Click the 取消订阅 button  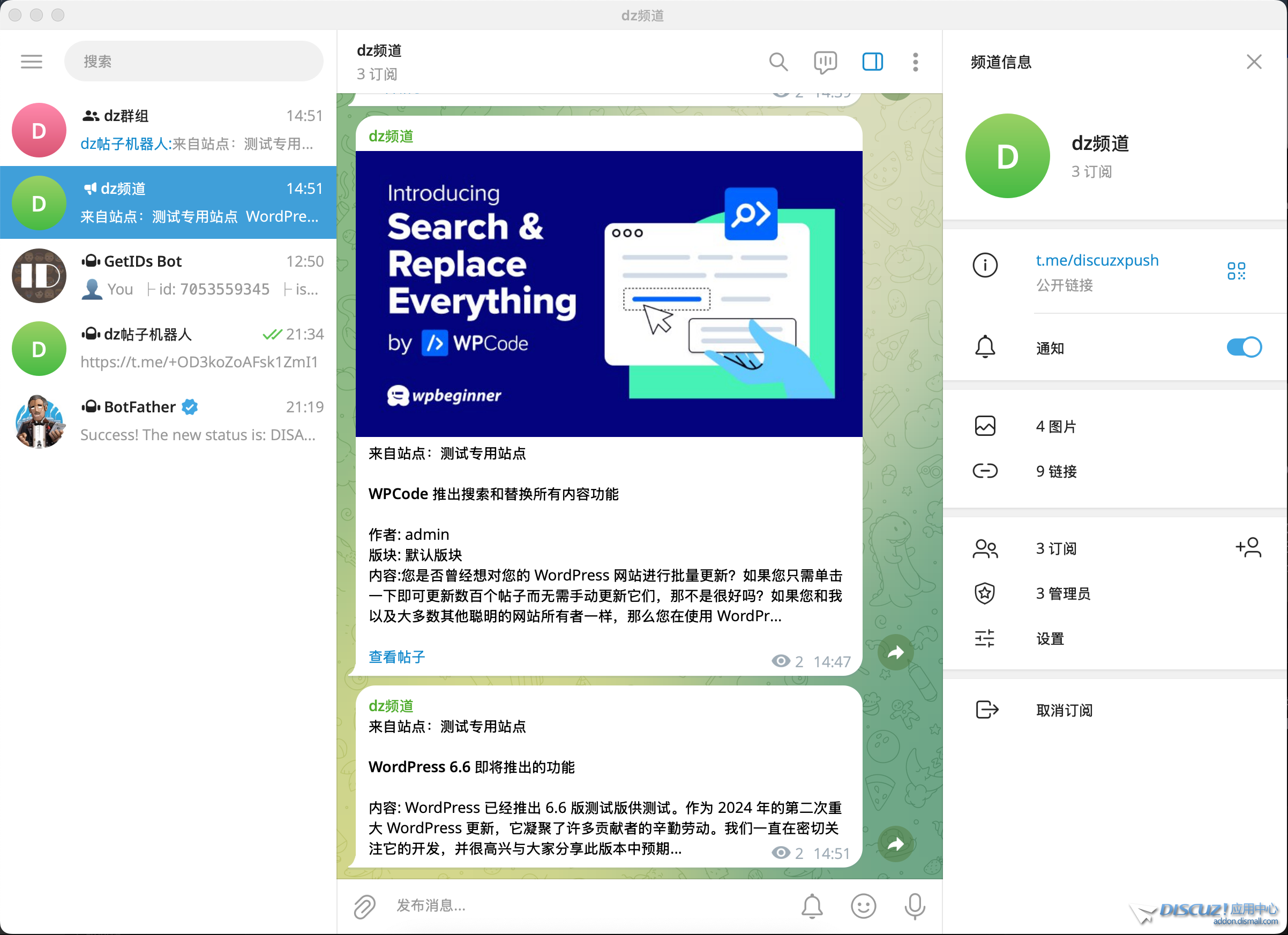click(x=1064, y=710)
